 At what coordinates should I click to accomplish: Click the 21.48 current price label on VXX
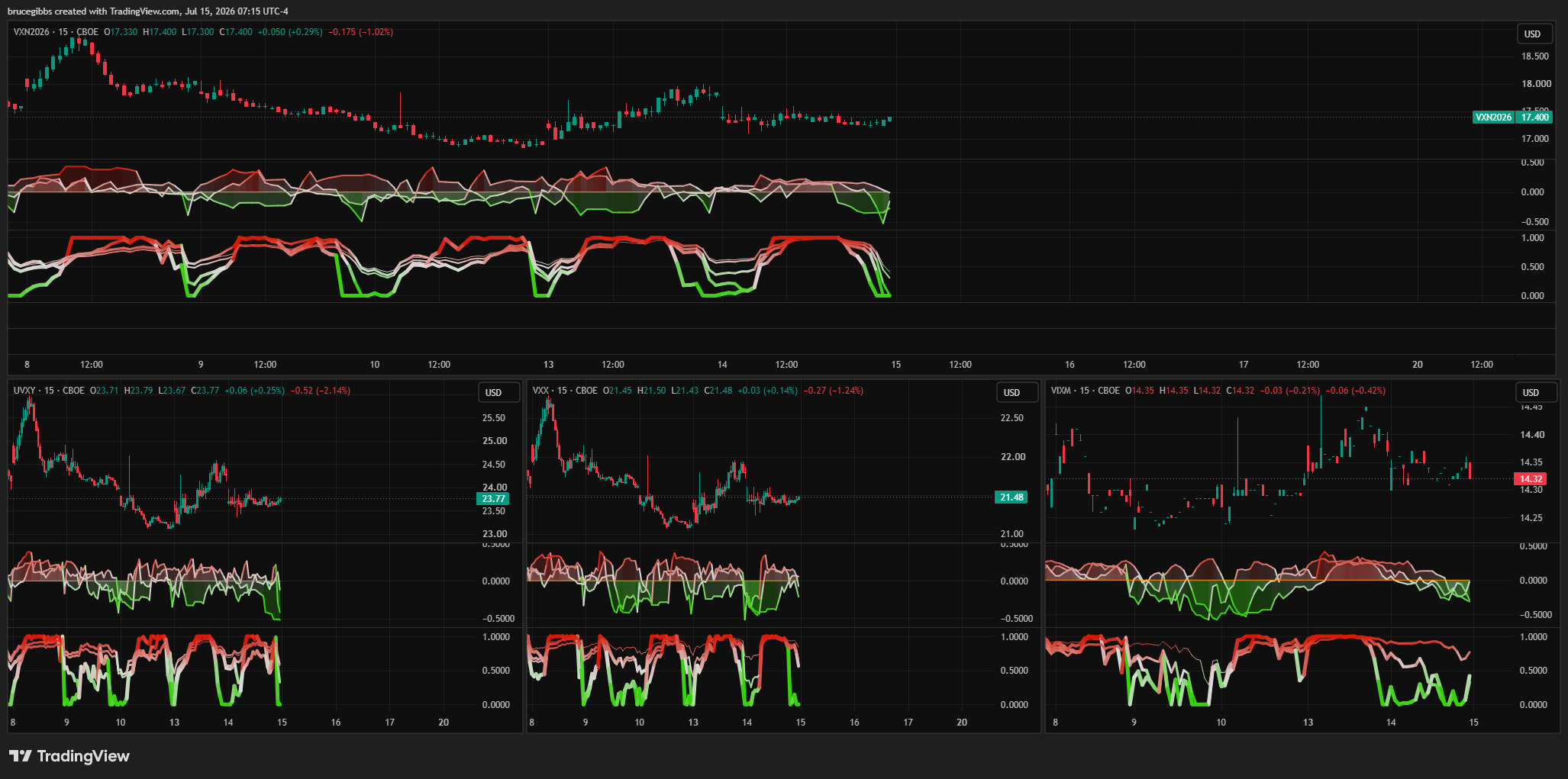click(1011, 497)
